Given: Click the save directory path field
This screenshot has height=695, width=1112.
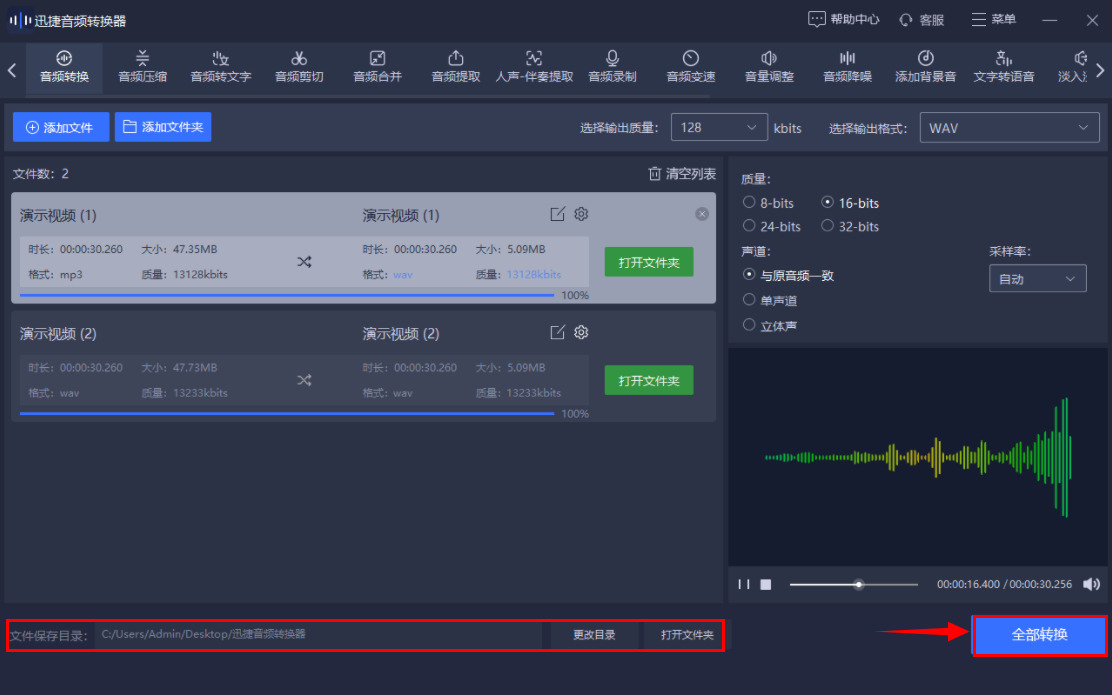Looking at the screenshot, I should tap(318, 634).
